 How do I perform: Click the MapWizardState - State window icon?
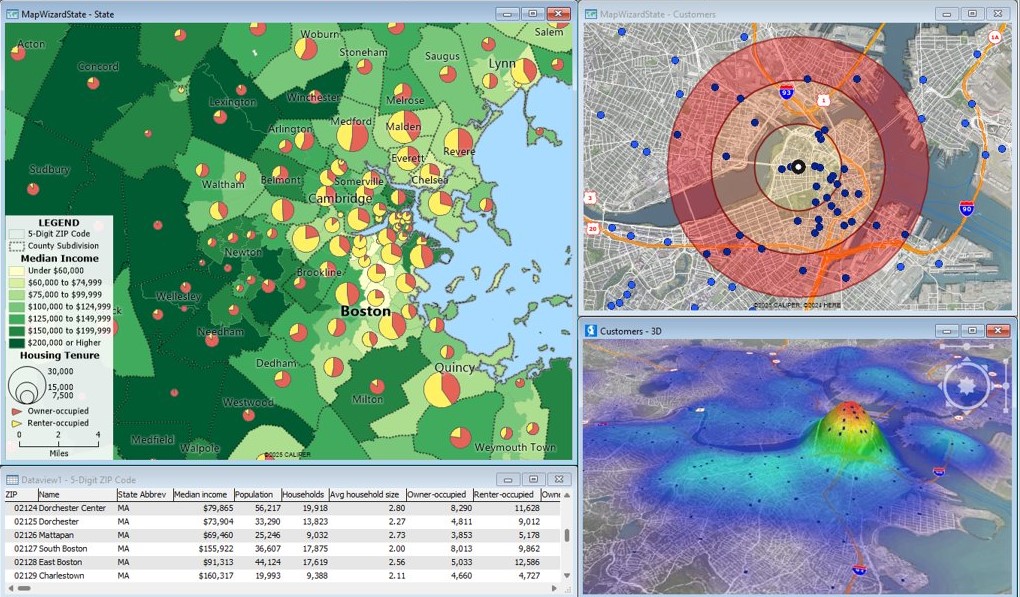11,14
